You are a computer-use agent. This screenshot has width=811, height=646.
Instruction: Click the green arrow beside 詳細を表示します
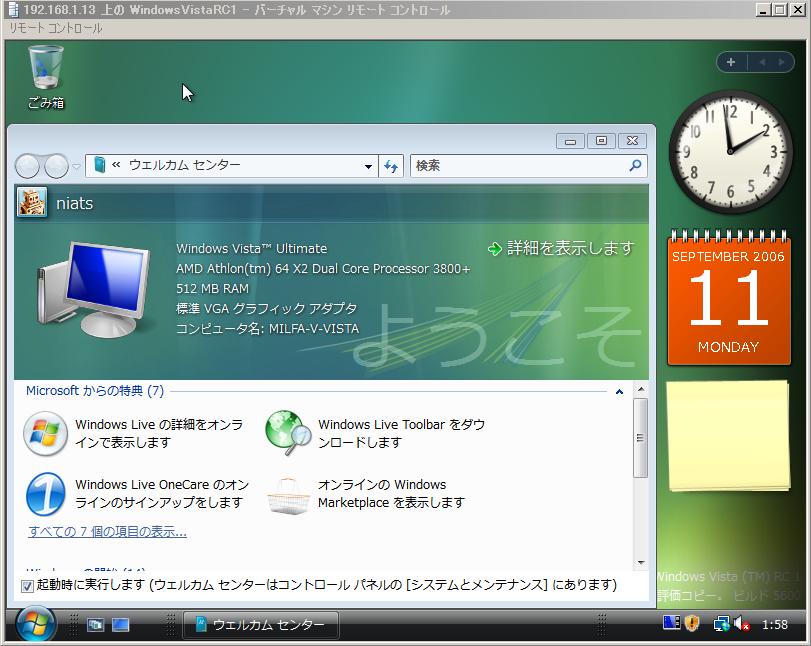[494, 249]
